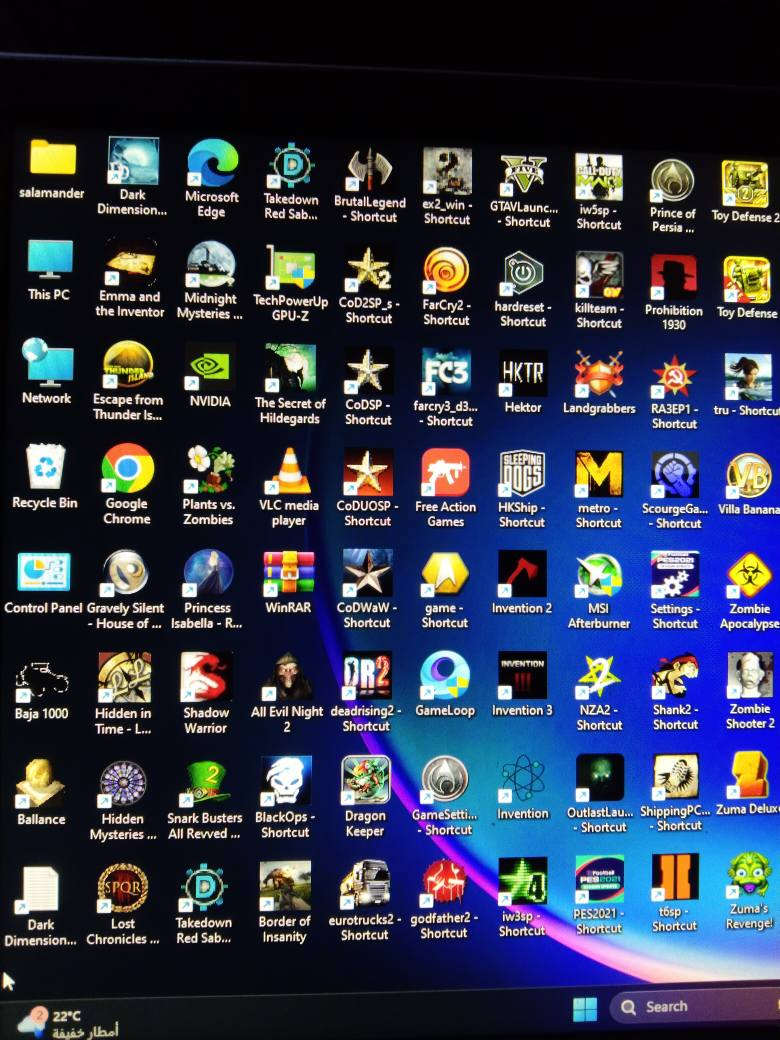Click the Microsoft Edge shortcut icon

(212, 164)
